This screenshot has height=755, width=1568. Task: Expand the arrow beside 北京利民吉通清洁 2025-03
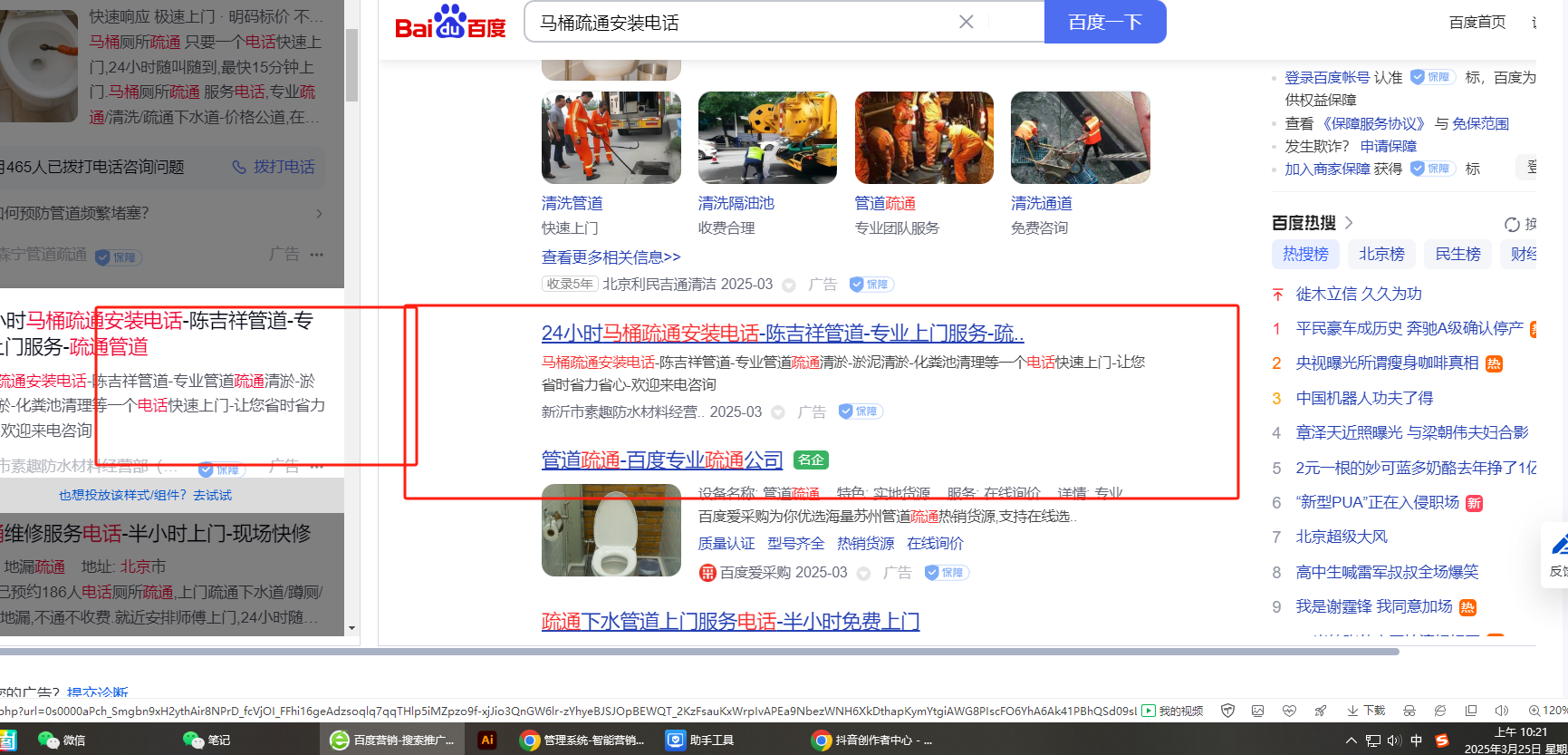[789, 285]
